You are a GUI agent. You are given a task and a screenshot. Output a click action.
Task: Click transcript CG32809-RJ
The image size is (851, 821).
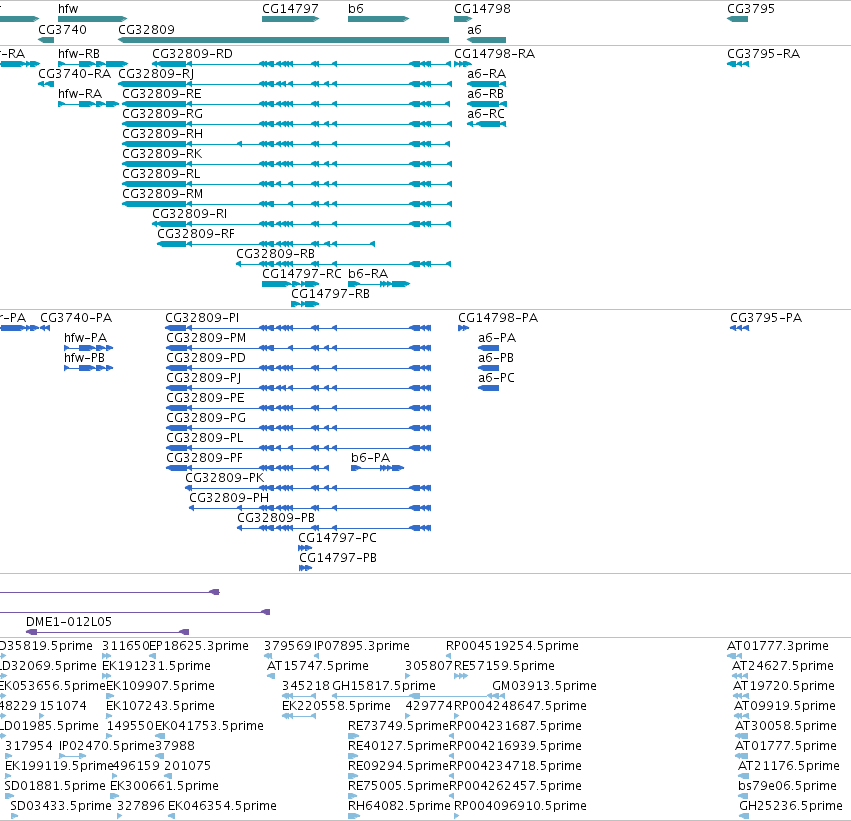pos(156,74)
